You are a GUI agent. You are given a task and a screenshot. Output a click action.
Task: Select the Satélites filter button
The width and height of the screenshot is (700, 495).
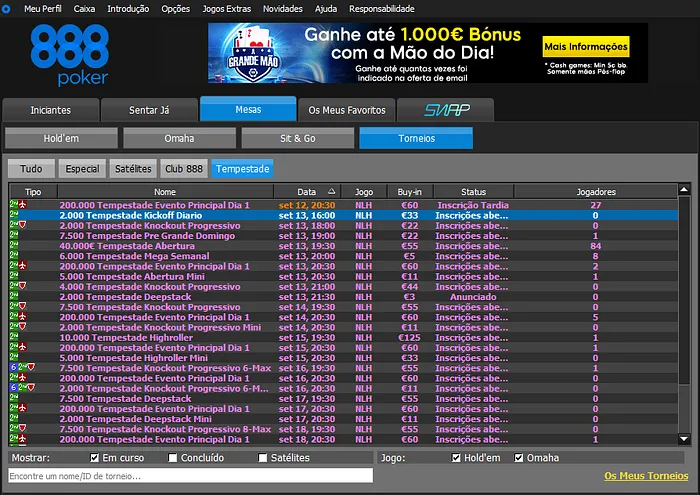click(133, 169)
